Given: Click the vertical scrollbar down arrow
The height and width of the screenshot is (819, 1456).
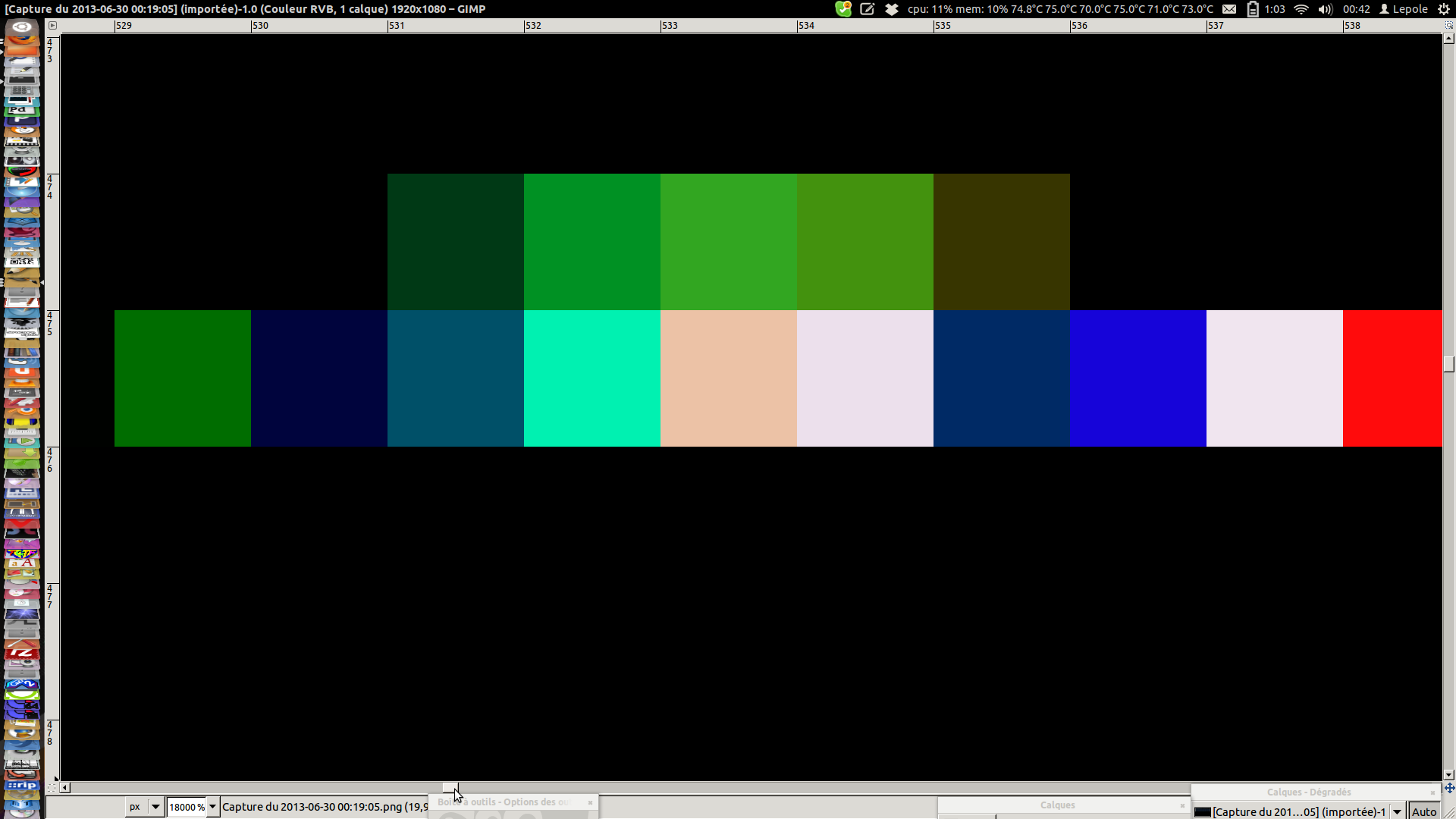Looking at the screenshot, I should pos(1448,775).
